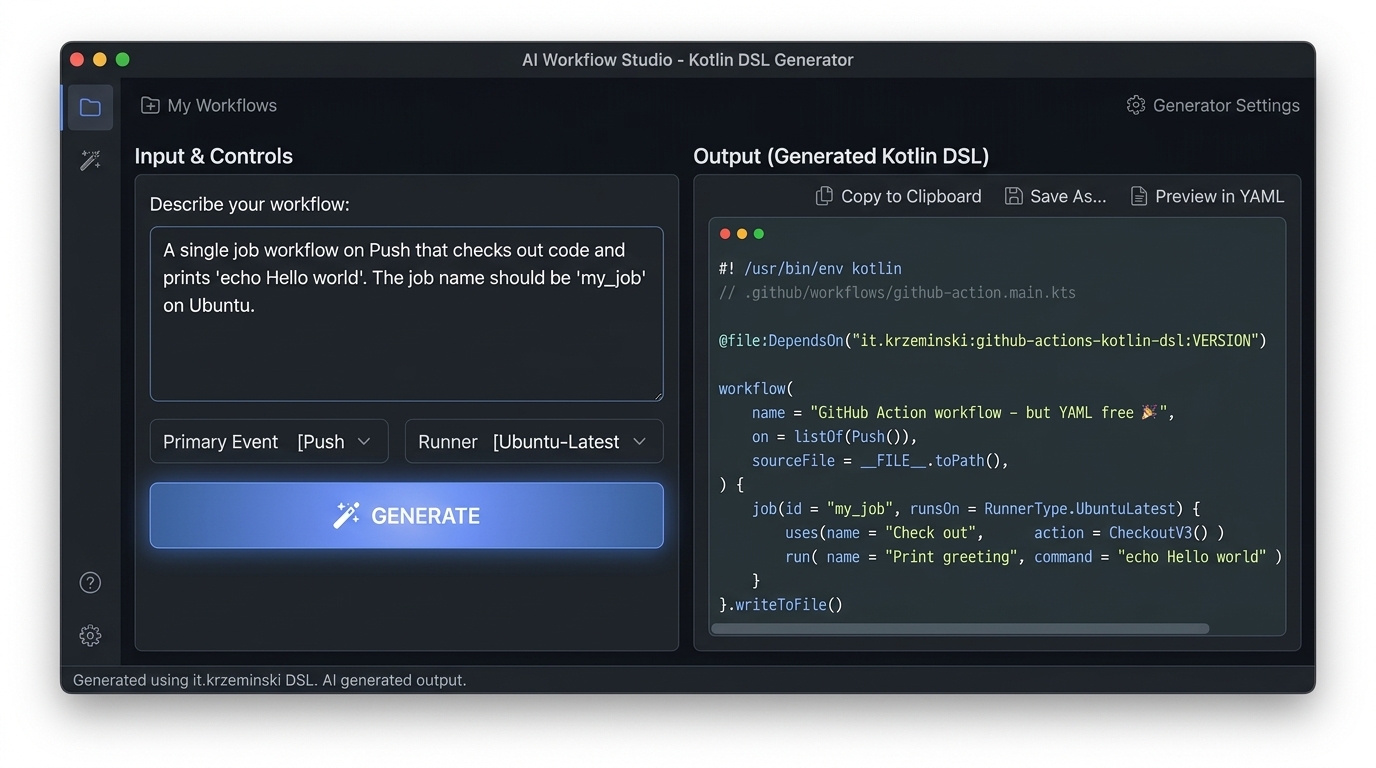This screenshot has height=768, width=1376.
Task: Click the document icon beside Preview in YAML
Action: pyautogui.click(x=1139, y=195)
